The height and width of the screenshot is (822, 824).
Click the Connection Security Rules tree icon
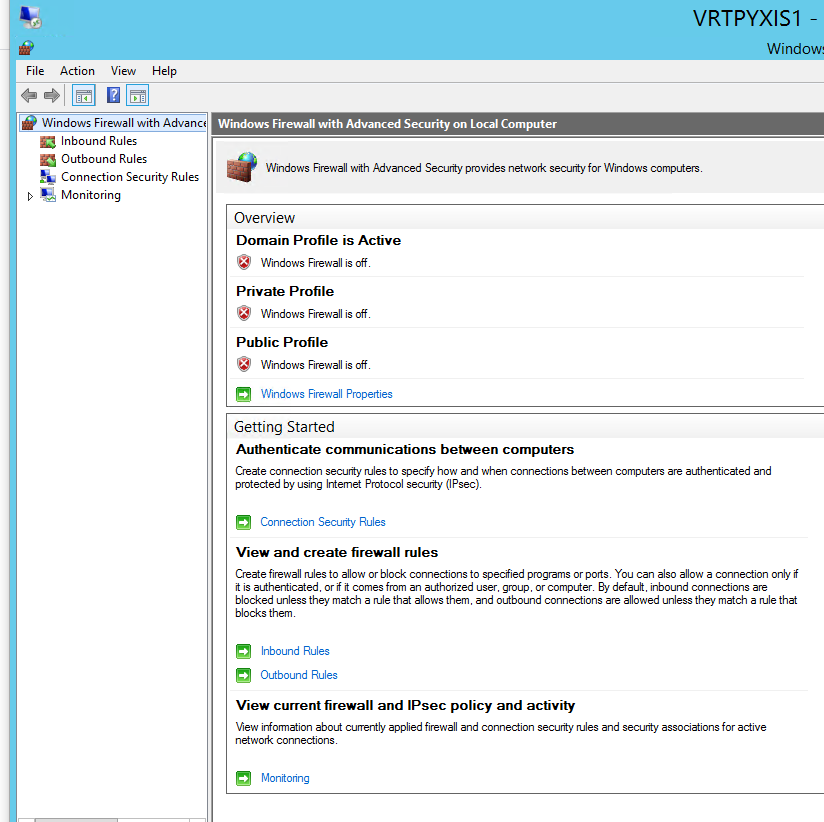click(48, 177)
